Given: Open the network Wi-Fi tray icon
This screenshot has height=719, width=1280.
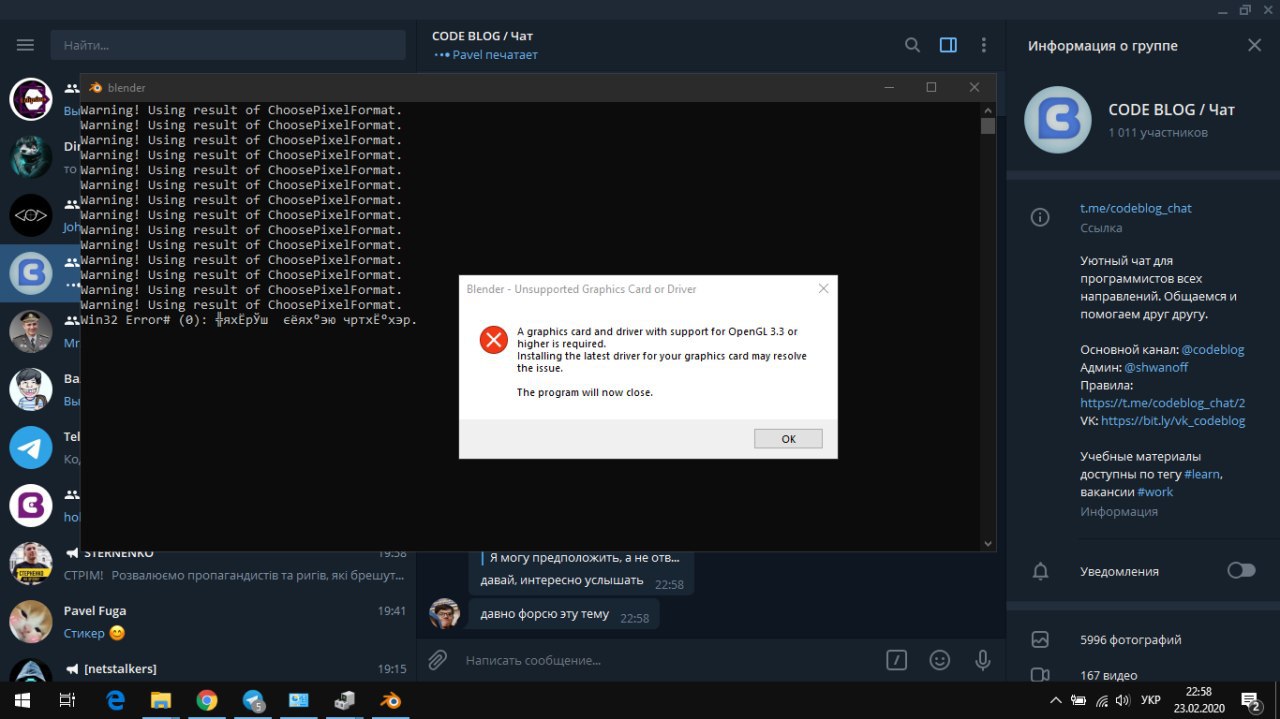Looking at the screenshot, I should pos(1101,700).
